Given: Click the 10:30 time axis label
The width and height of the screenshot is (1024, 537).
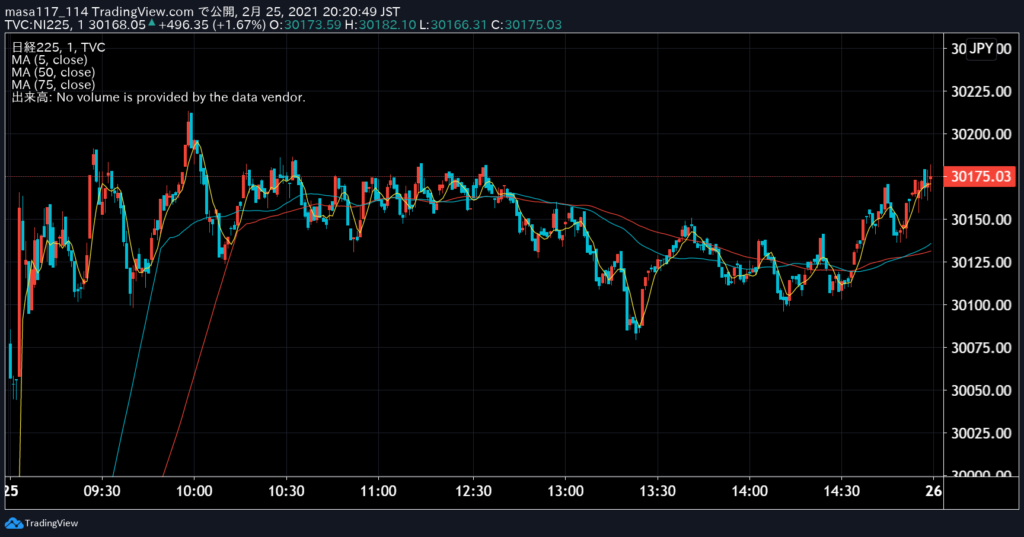Looking at the screenshot, I should (x=286, y=491).
